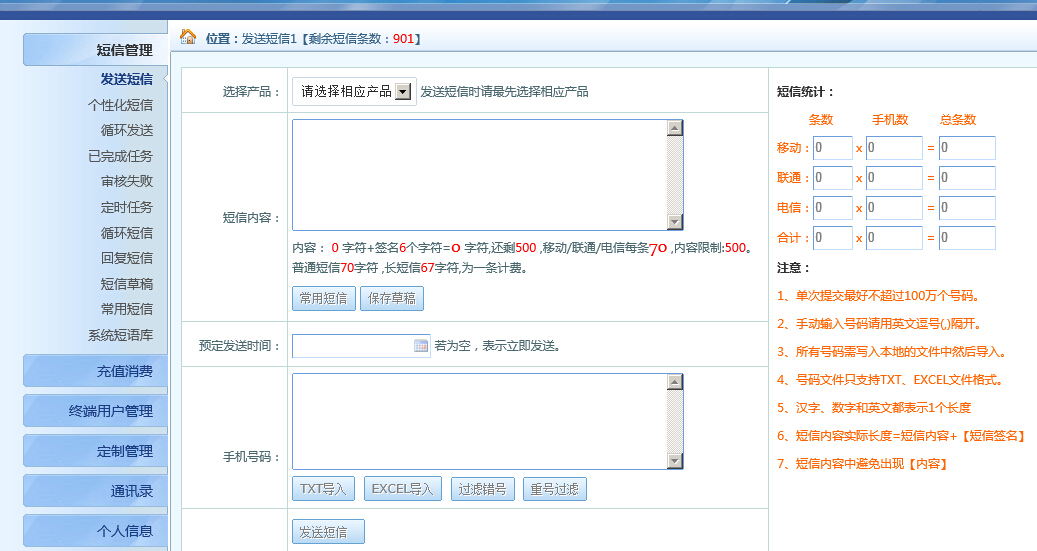This screenshot has height=551, width=1037.
Task: Click the 电信 手机数 field
Action: [893, 208]
